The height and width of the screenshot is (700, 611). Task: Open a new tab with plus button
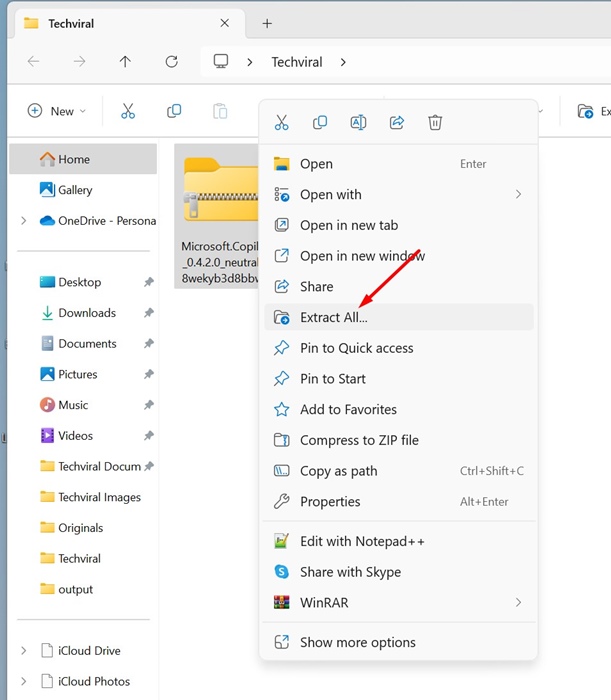tap(267, 23)
